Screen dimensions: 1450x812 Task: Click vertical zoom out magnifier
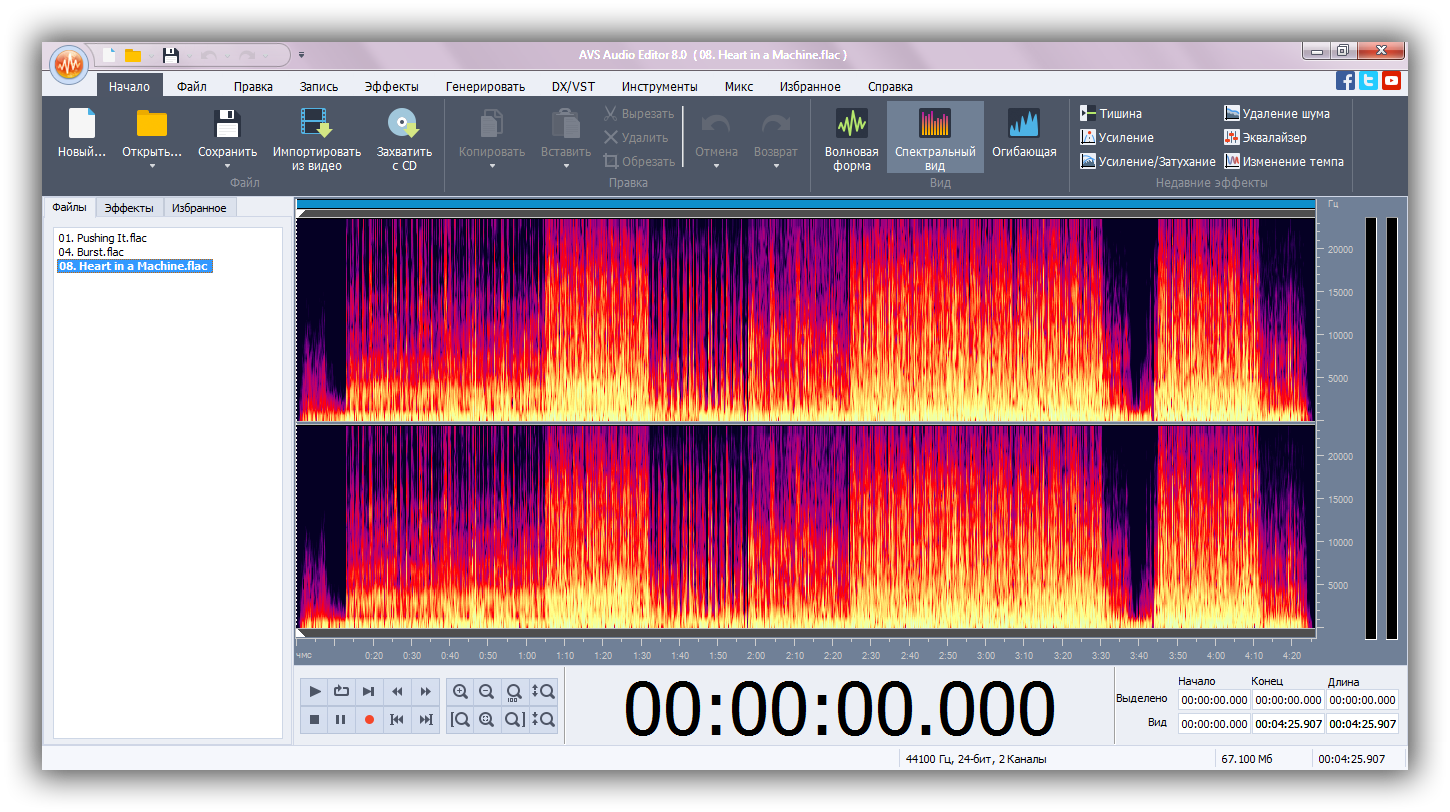(x=543, y=719)
